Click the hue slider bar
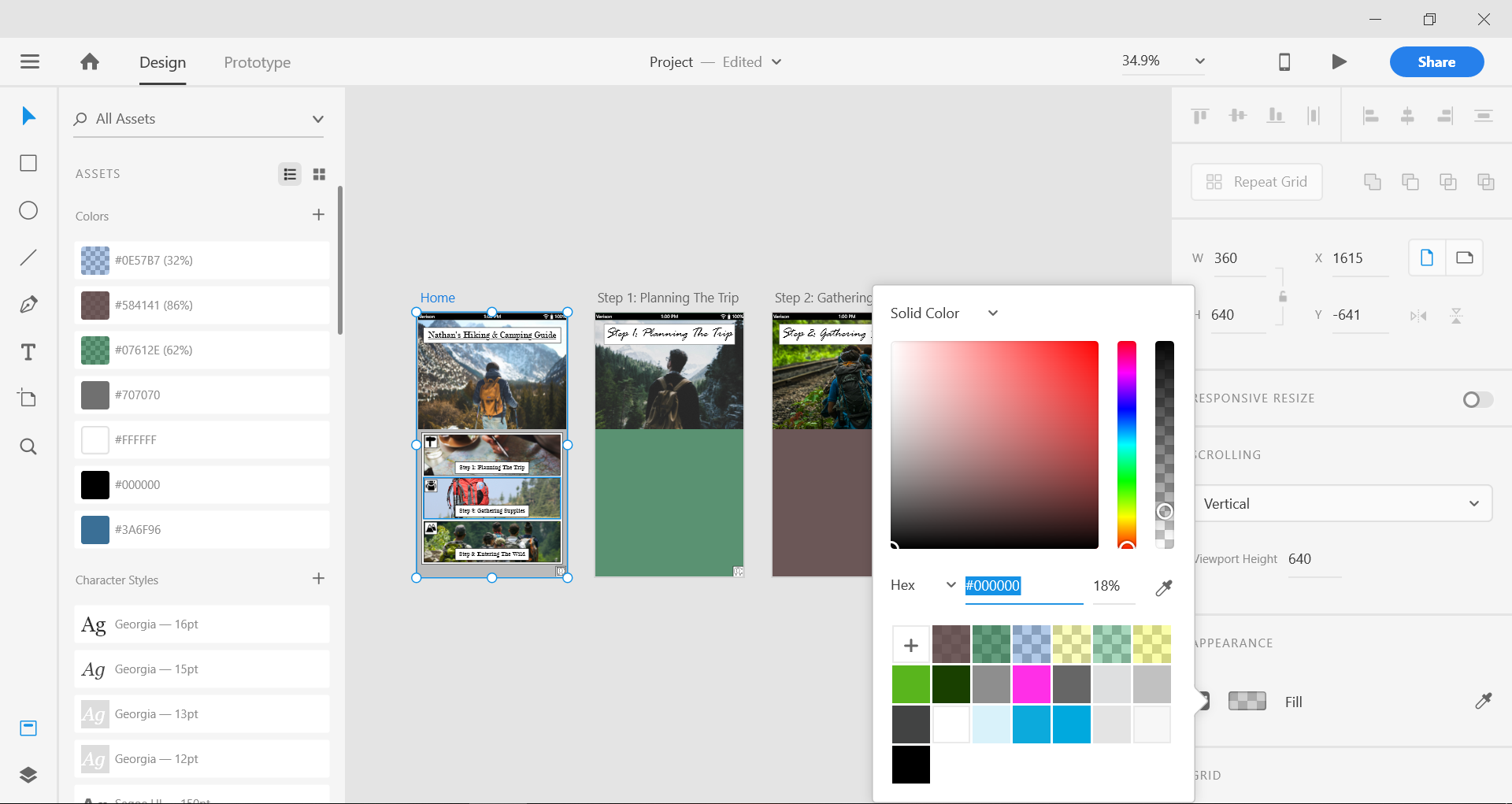This screenshot has height=804, width=1512. click(x=1127, y=444)
